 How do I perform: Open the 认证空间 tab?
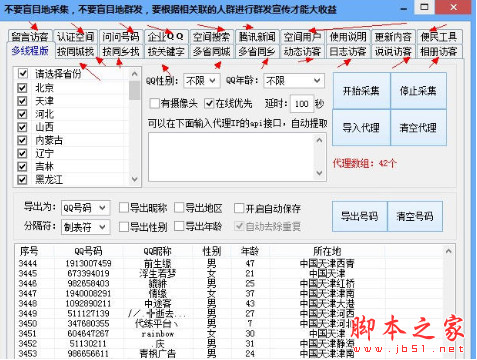tap(75, 36)
